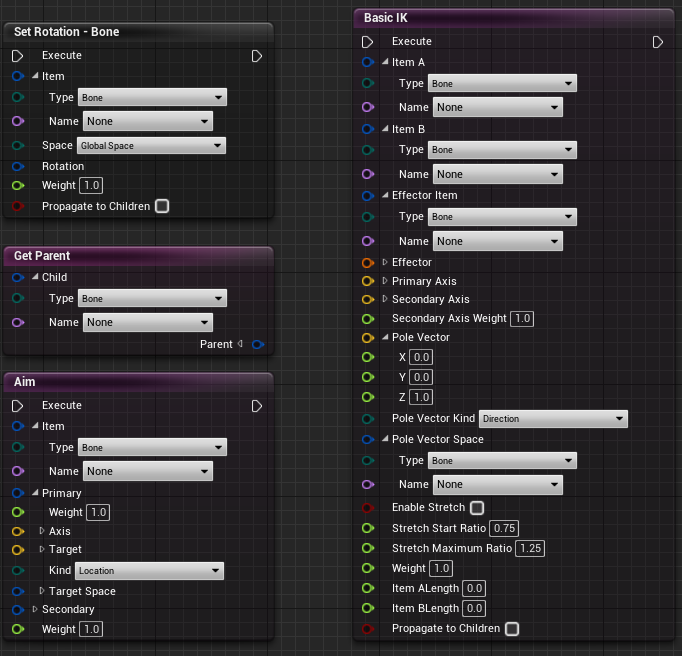Screen dimensions: 682x656
Task: Collapse Primary section on Aim node
Action: click(x=35, y=493)
